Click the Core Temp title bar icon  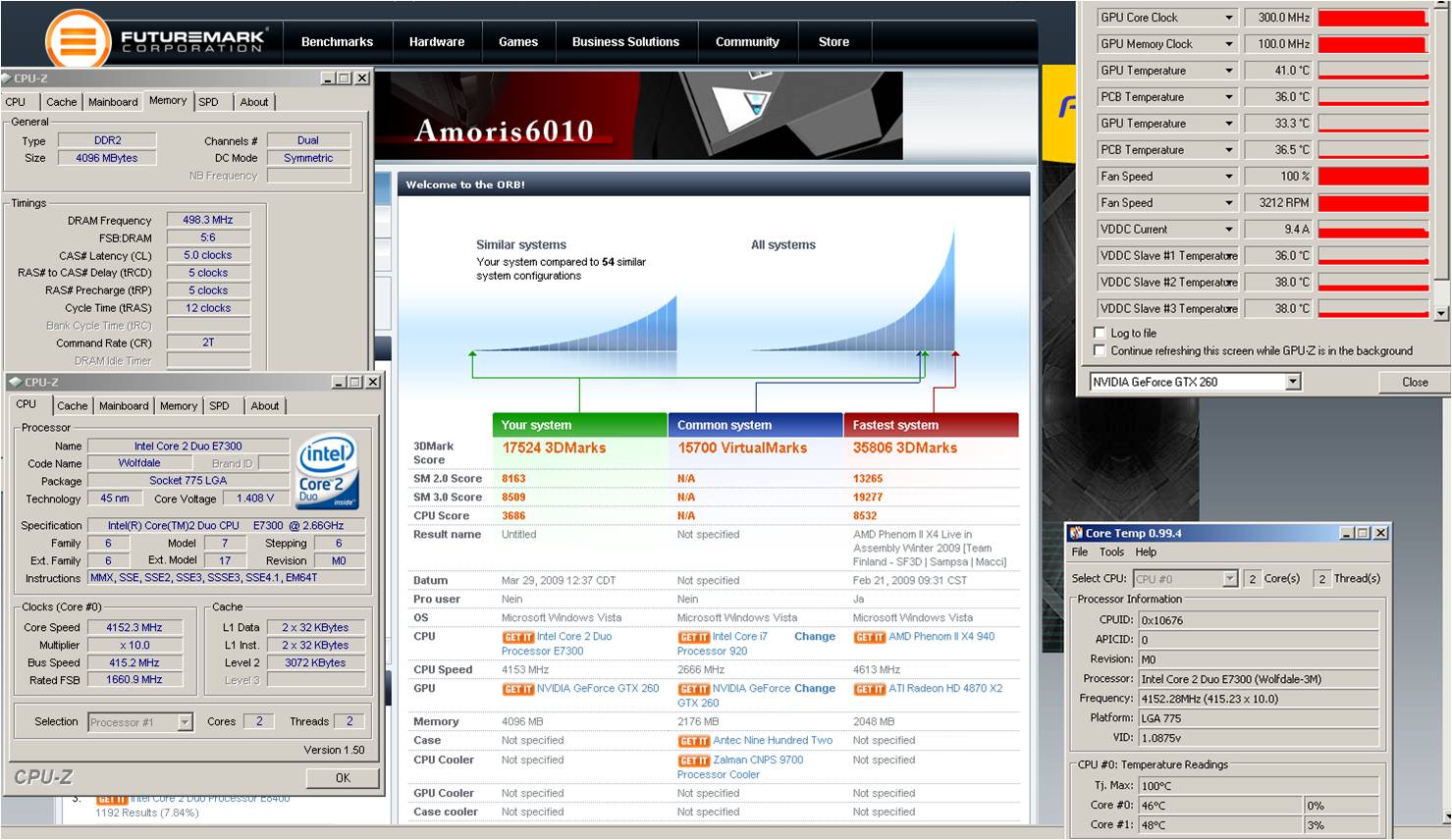[1076, 533]
